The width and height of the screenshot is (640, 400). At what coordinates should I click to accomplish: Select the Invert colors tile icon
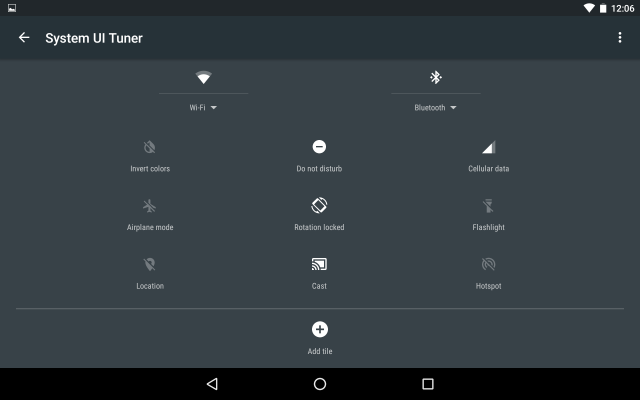(150, 147)
